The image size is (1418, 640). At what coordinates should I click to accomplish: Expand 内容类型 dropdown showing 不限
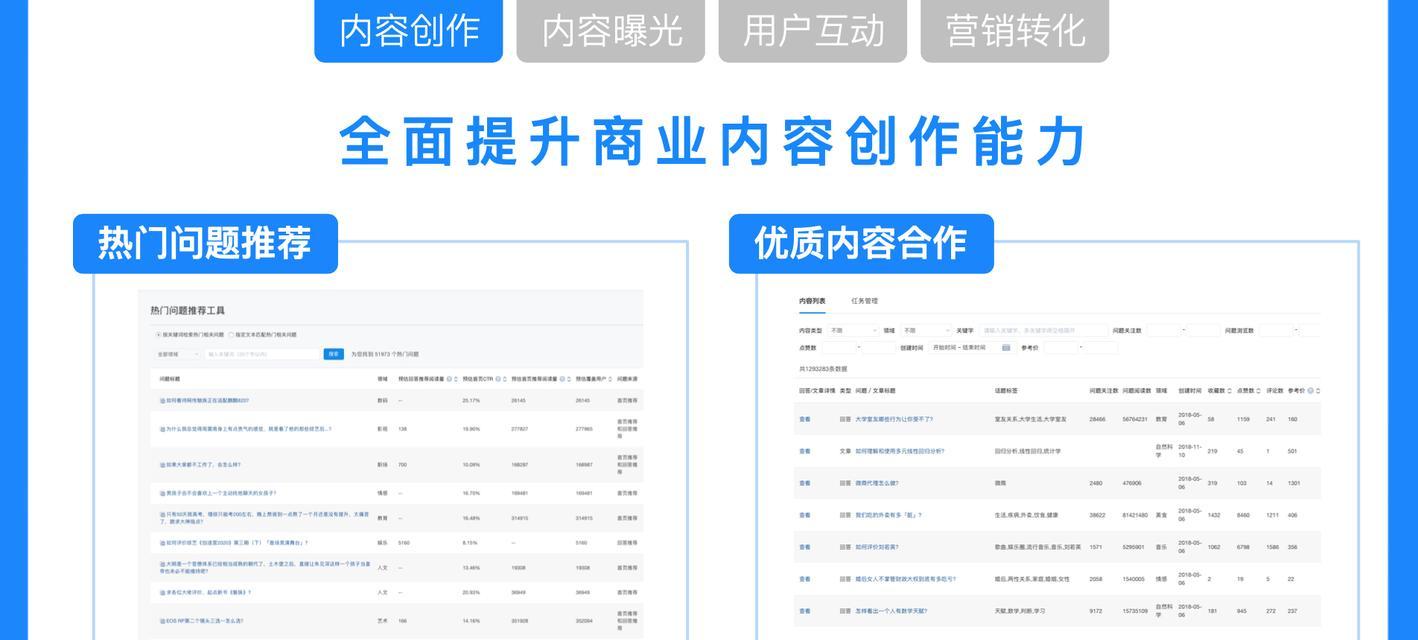click(853, 330)
